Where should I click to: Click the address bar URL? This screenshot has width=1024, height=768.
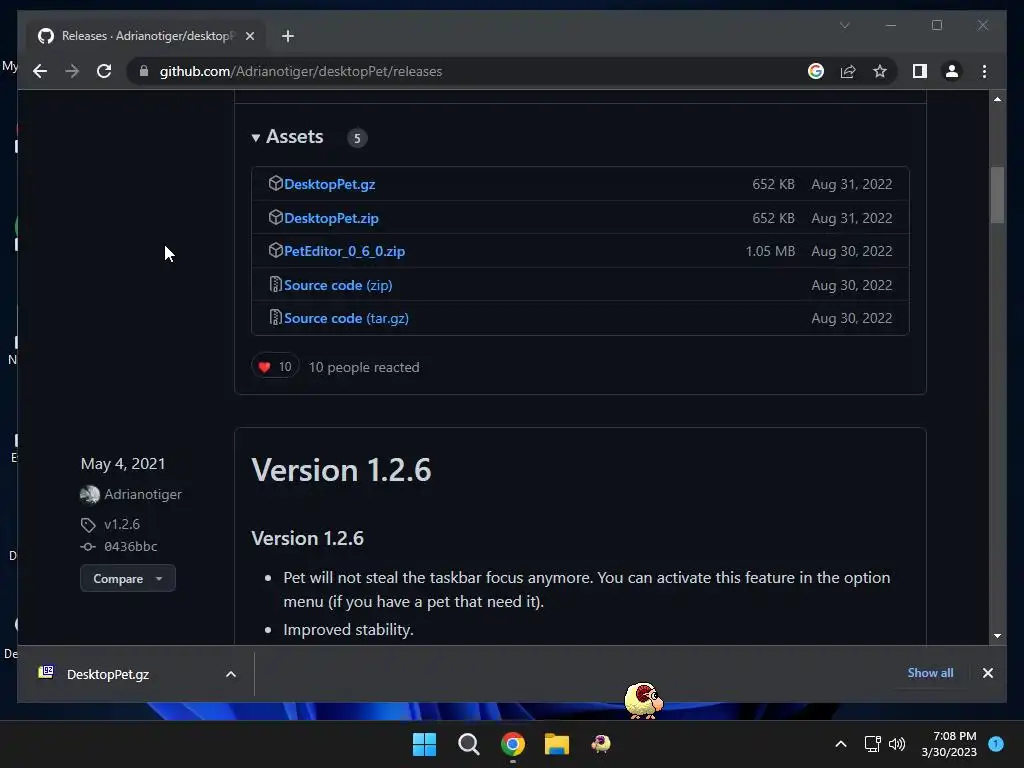click(301, 71)
